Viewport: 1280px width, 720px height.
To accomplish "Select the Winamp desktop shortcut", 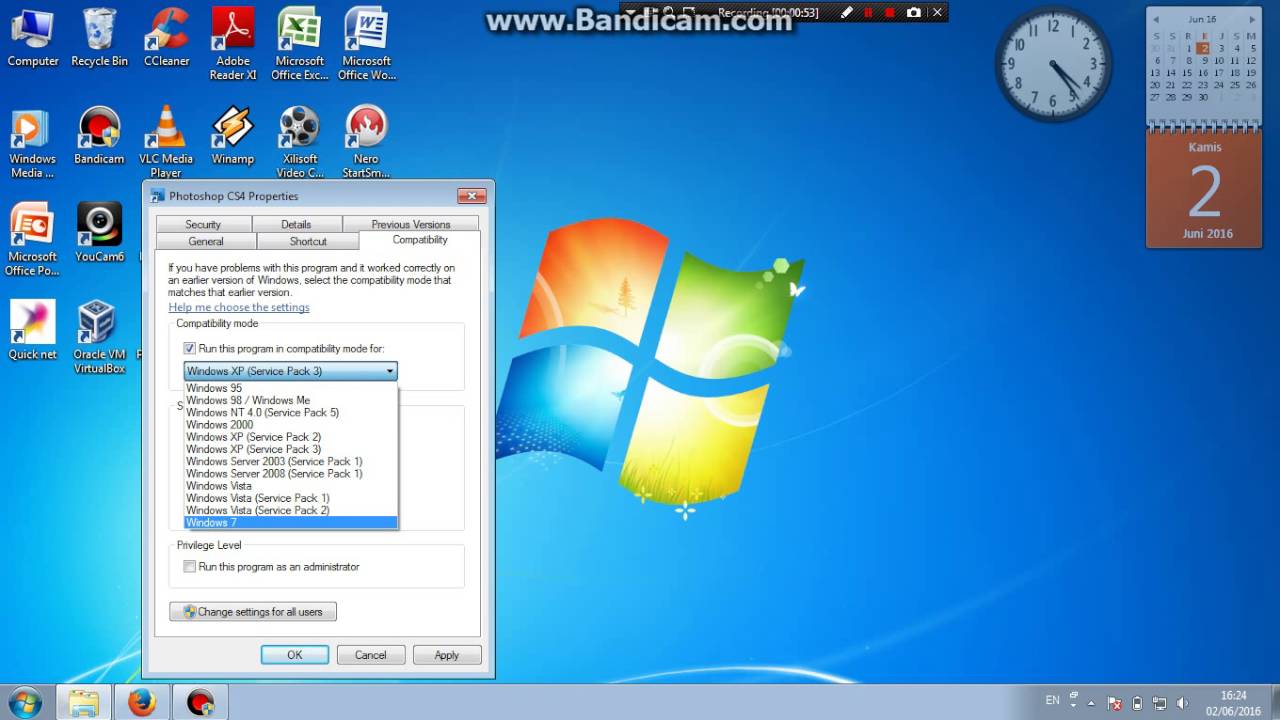I will [233, 136].
